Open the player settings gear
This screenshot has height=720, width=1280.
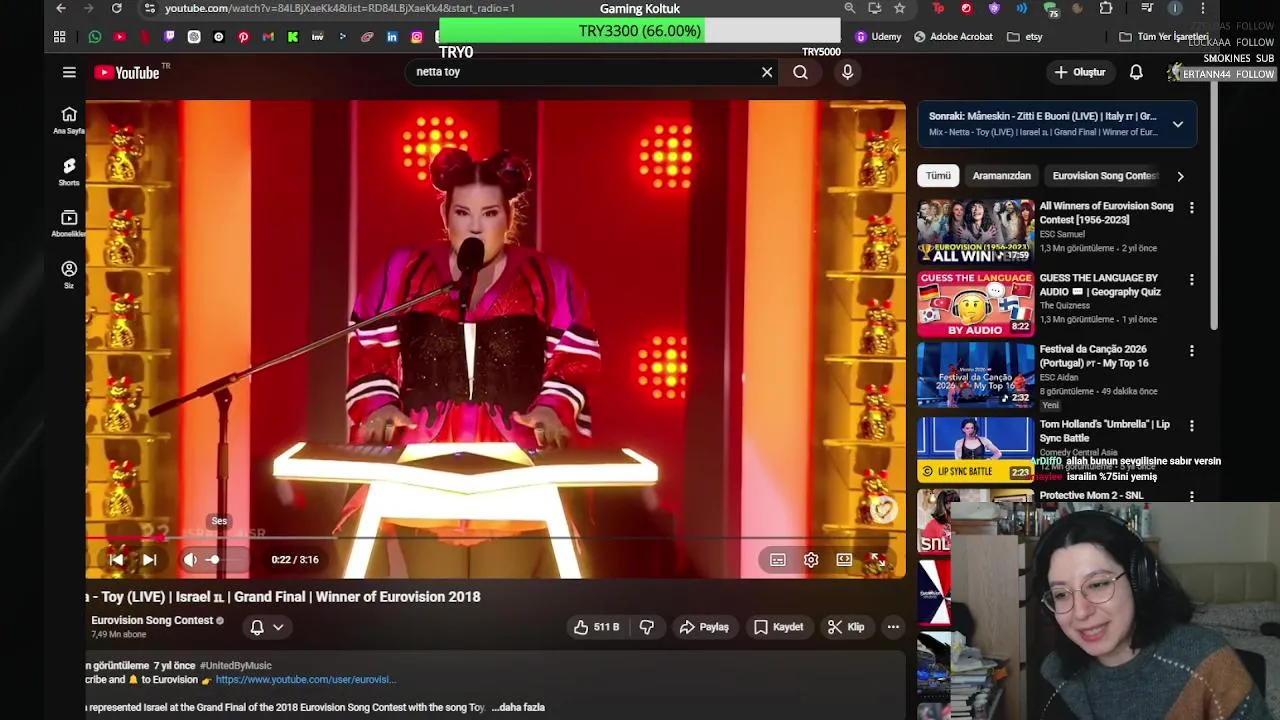(811, 560)
